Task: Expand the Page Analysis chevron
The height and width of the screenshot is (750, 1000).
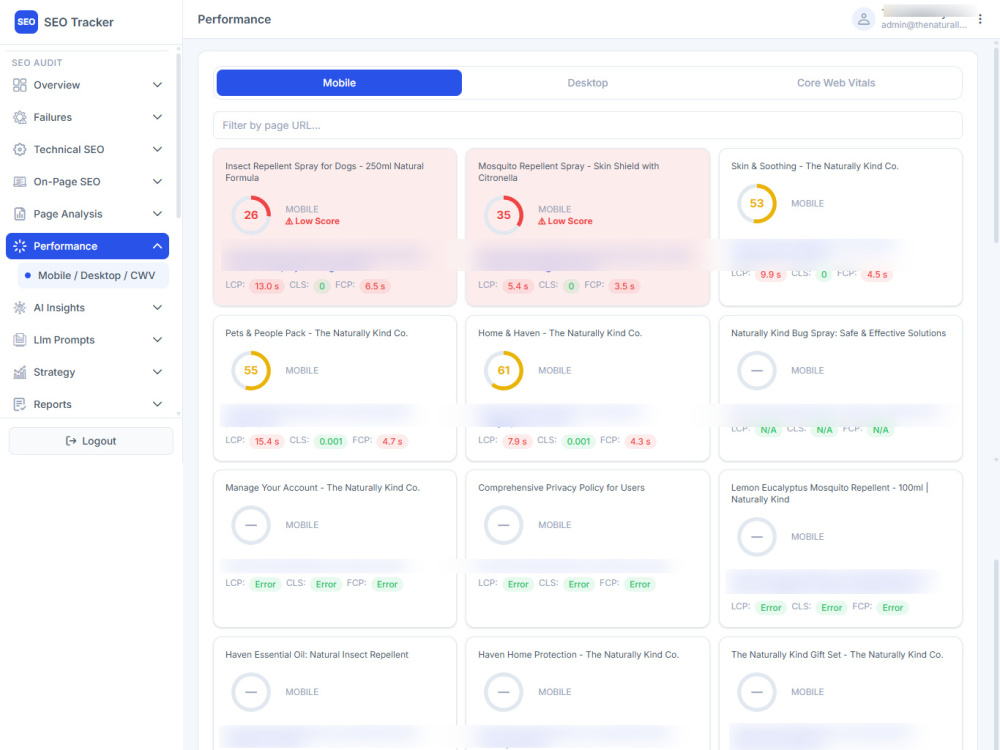Action: pos(158,214)
